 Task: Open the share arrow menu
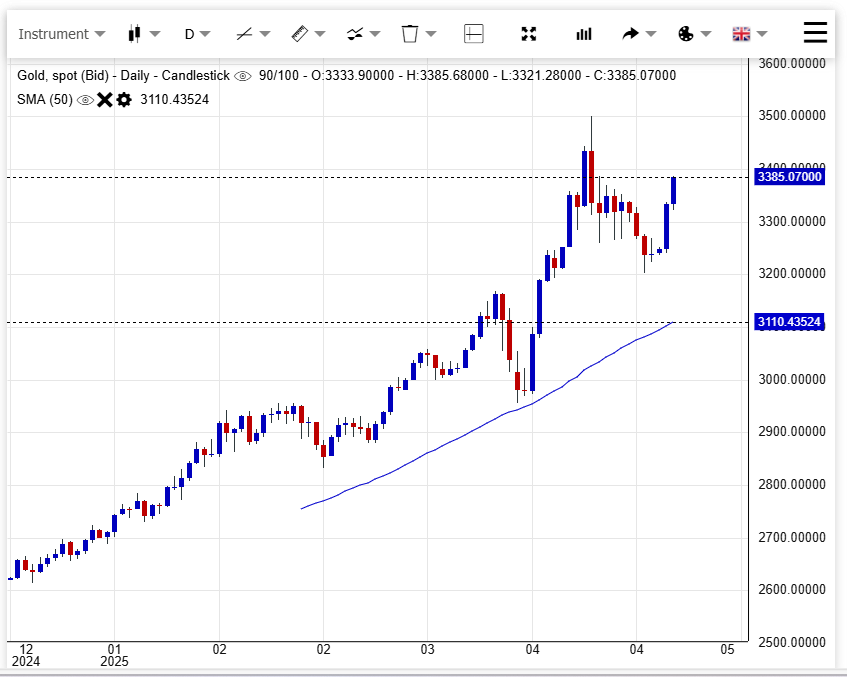pos(638,34)
